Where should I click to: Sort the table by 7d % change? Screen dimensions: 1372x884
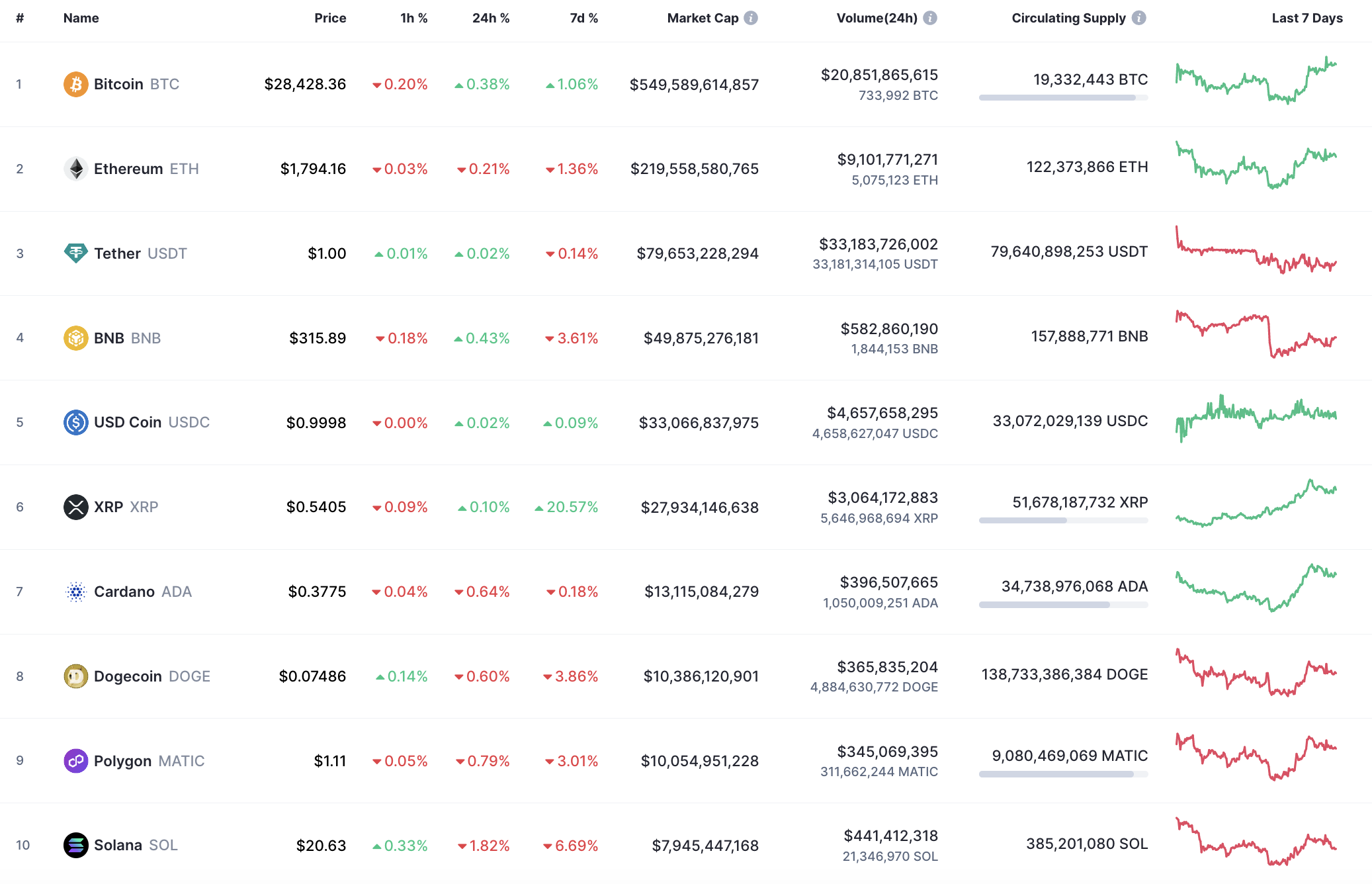pyautogui.click(x=583, y=18)
